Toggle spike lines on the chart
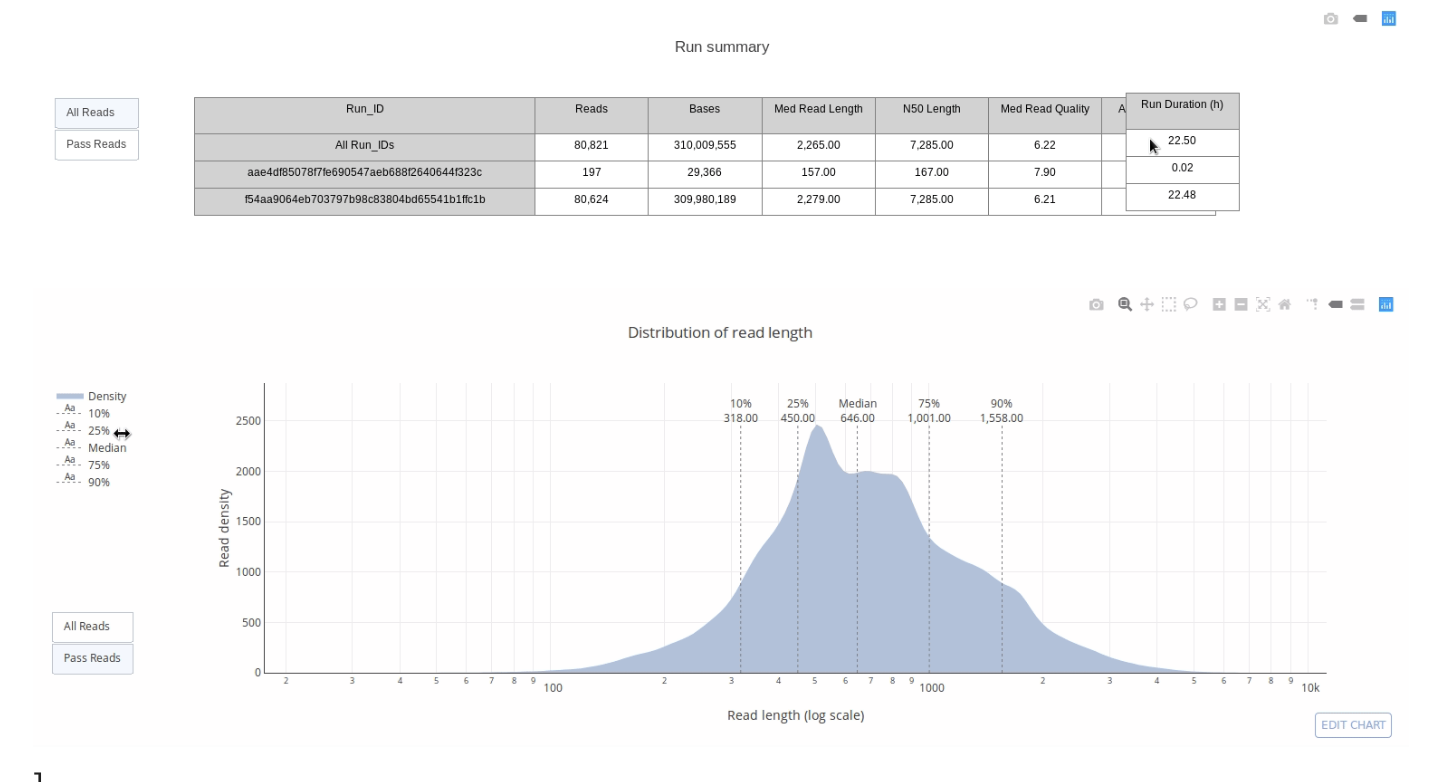The image size is (1430, 782). pos(1312,305)
